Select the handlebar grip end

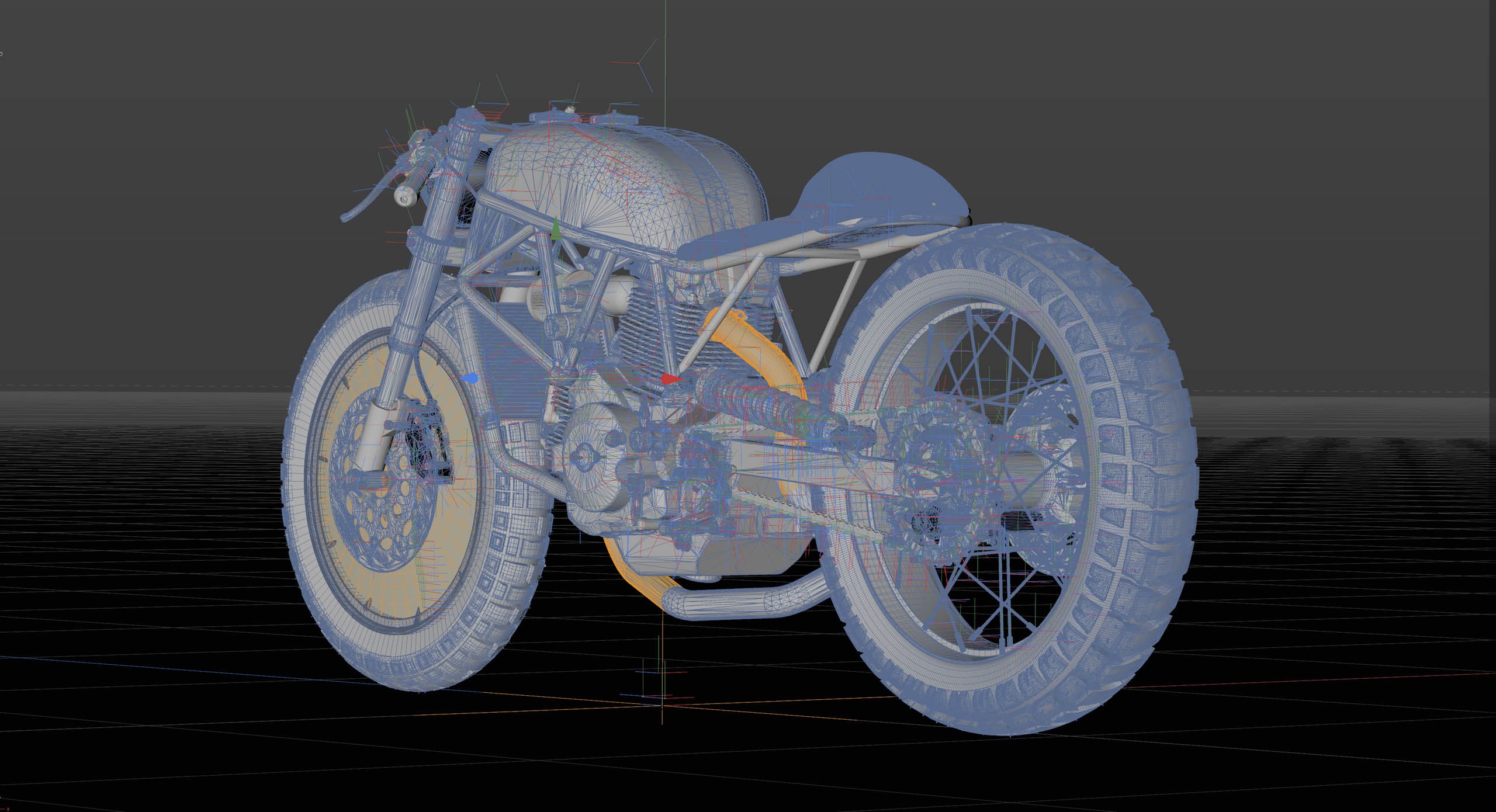pyautogui.click(x=403, y=197)
